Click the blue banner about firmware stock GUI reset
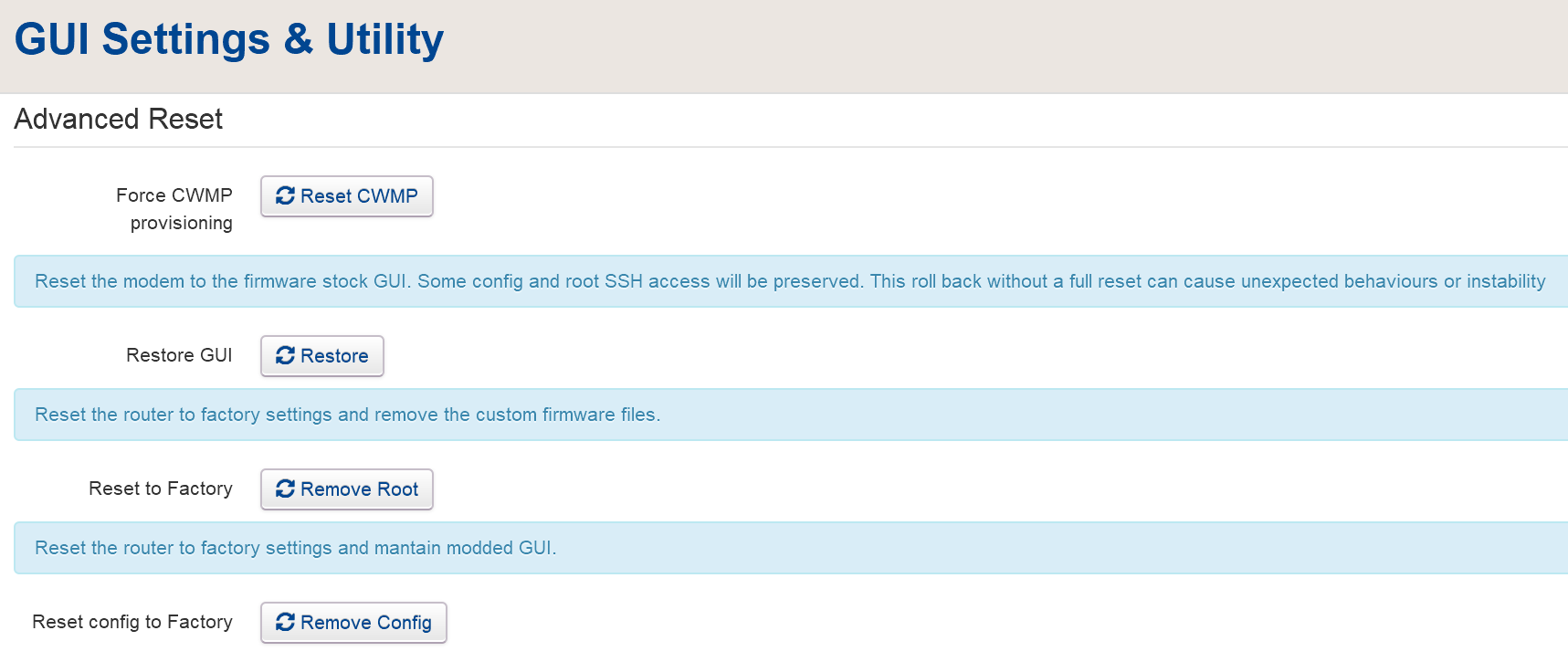This screenshot has width=1568, height=662. pyautogui.click(x=785, y=281)
